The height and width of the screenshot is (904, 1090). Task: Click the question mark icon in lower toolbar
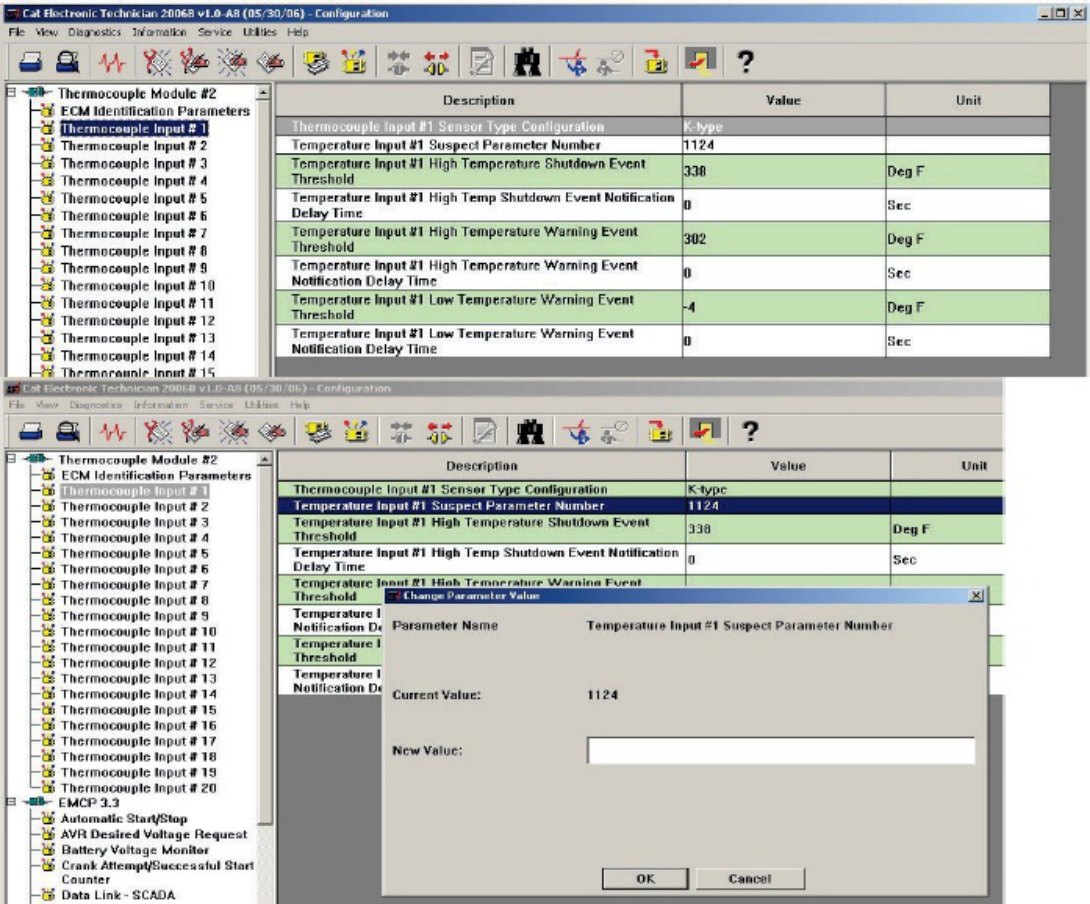coord(749,431)
